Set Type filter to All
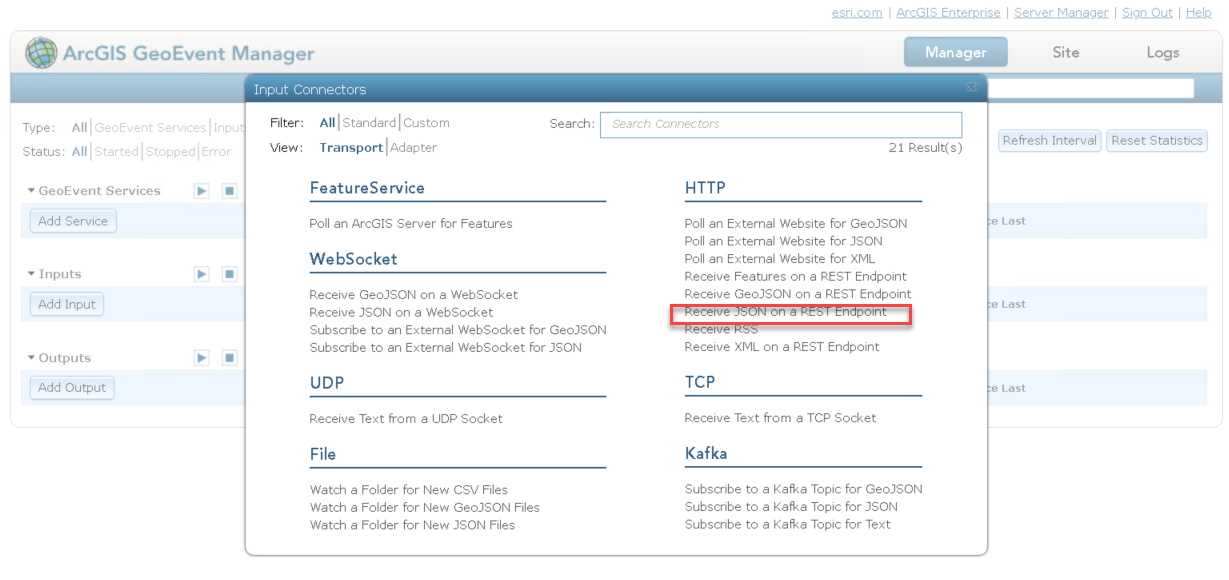This screenshot has height=580, width=1229. point(79,128)
